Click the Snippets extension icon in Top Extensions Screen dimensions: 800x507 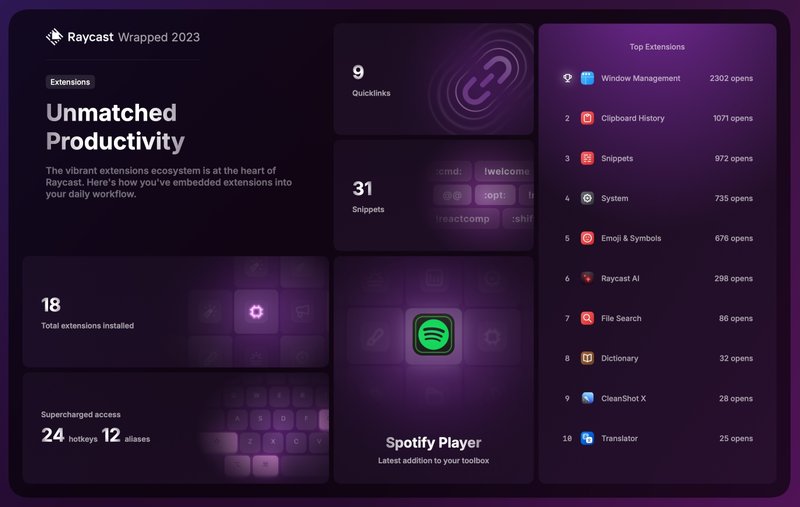(x=587, y=158)
